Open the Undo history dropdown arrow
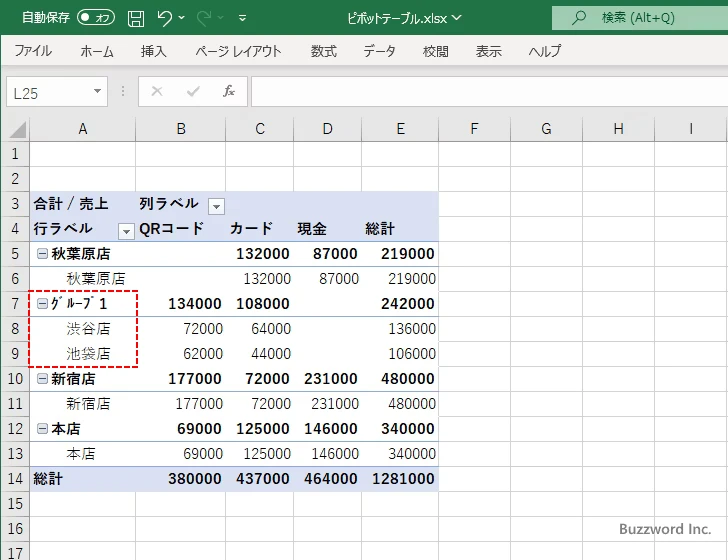 (182, 18)
